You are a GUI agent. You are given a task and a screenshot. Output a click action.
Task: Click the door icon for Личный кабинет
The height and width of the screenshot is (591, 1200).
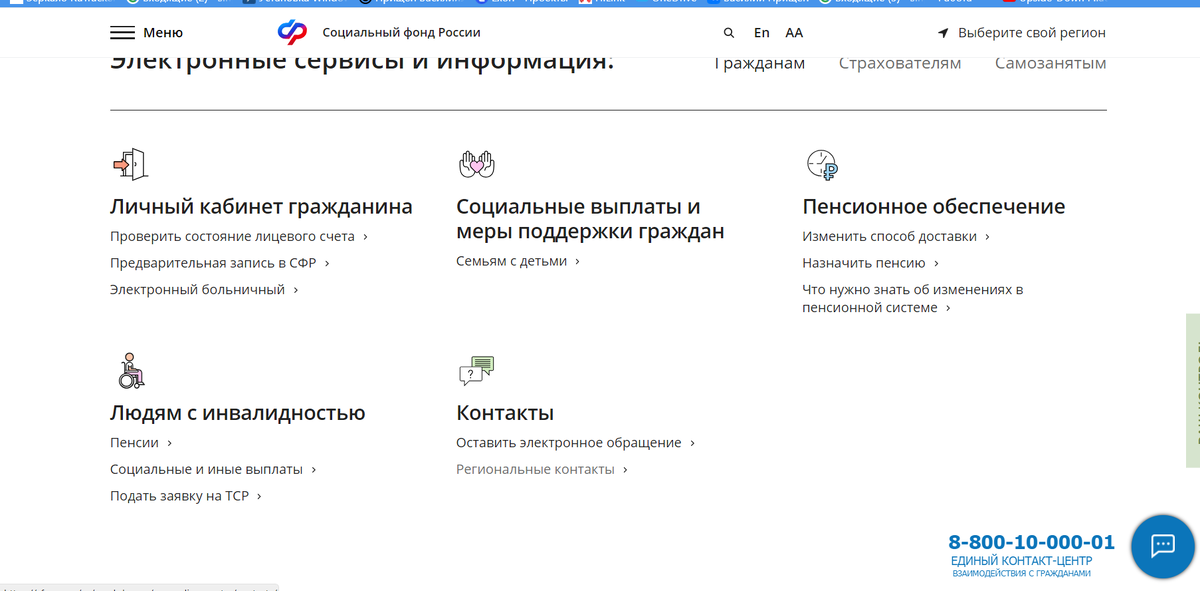coord(130,163)
